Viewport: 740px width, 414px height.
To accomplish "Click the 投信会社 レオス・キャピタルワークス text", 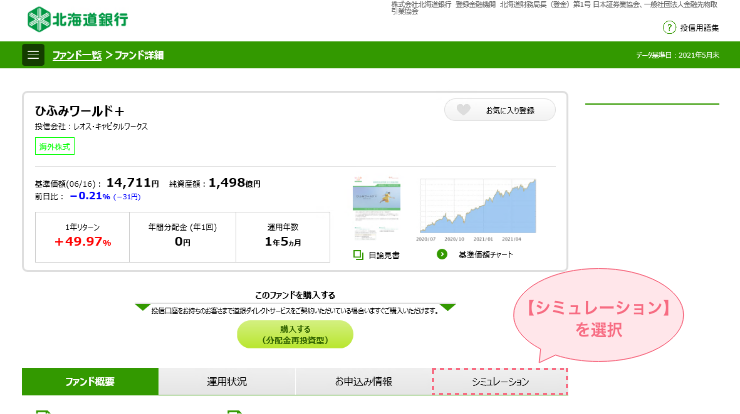I will coord(91,127).
